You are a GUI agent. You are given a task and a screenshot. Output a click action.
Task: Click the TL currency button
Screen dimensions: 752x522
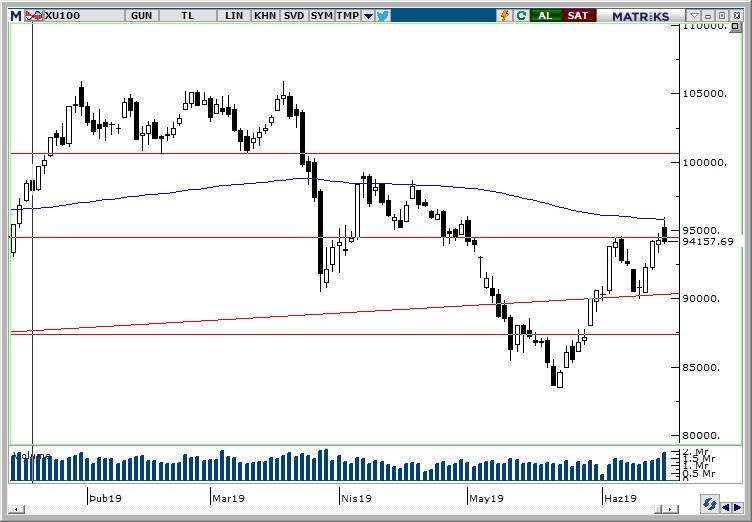click(188, 16)
